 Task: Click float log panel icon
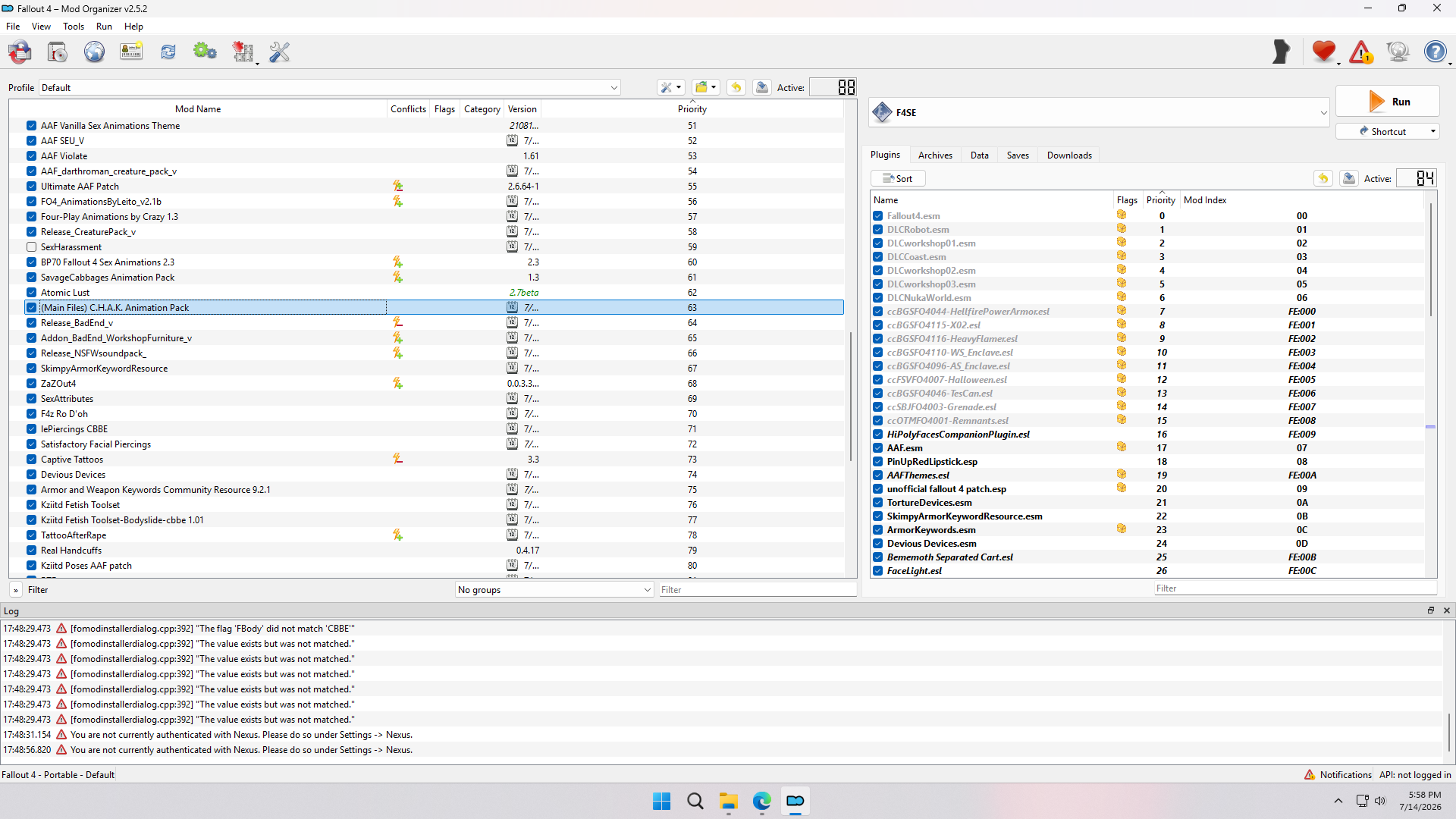pyautogui.click(x=1431, y=610)
